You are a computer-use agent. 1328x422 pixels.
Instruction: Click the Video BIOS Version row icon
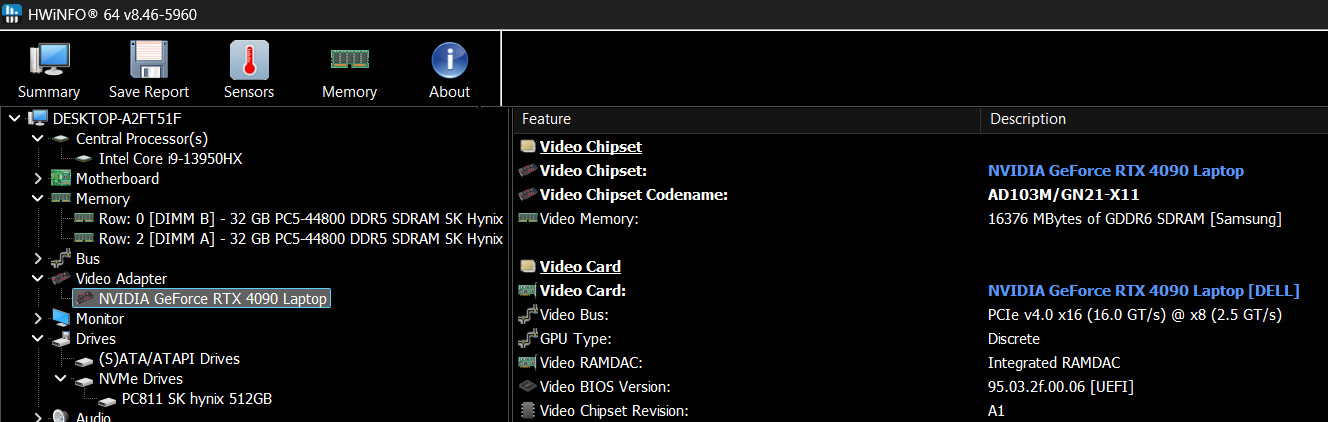(528, 386)
